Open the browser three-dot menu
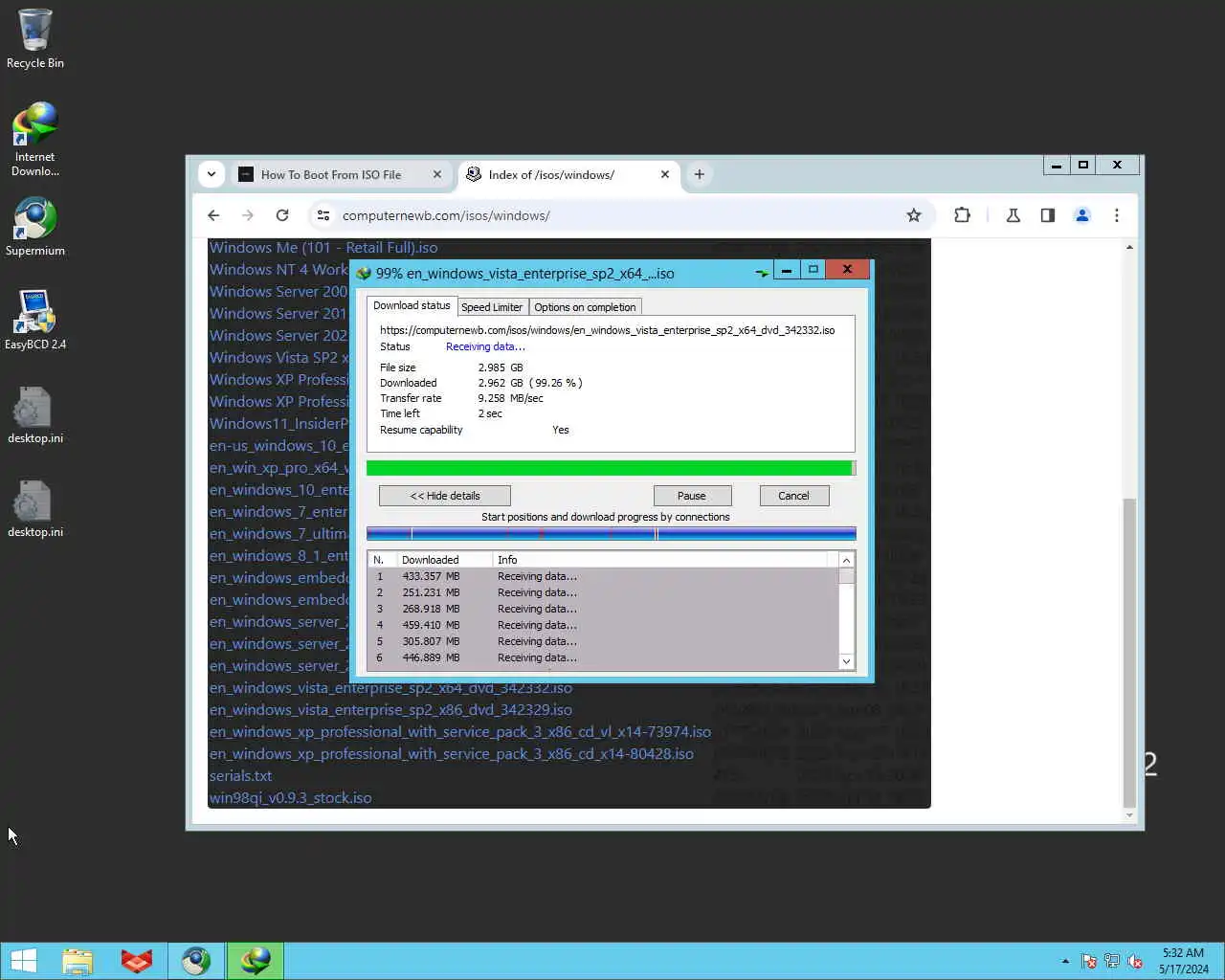 coord(1117,215)
